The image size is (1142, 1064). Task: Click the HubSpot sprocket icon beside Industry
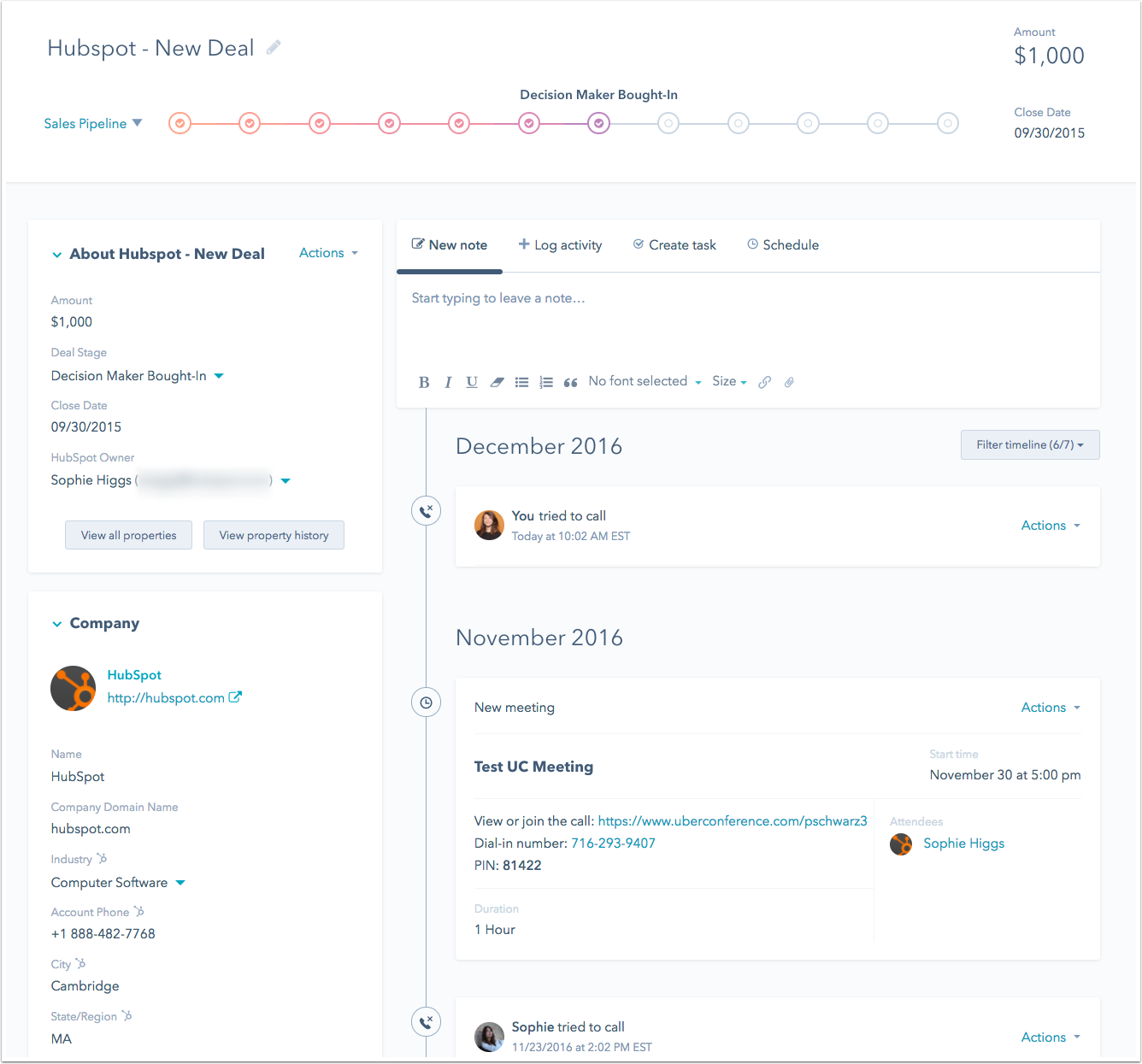[x=102, y=859]
